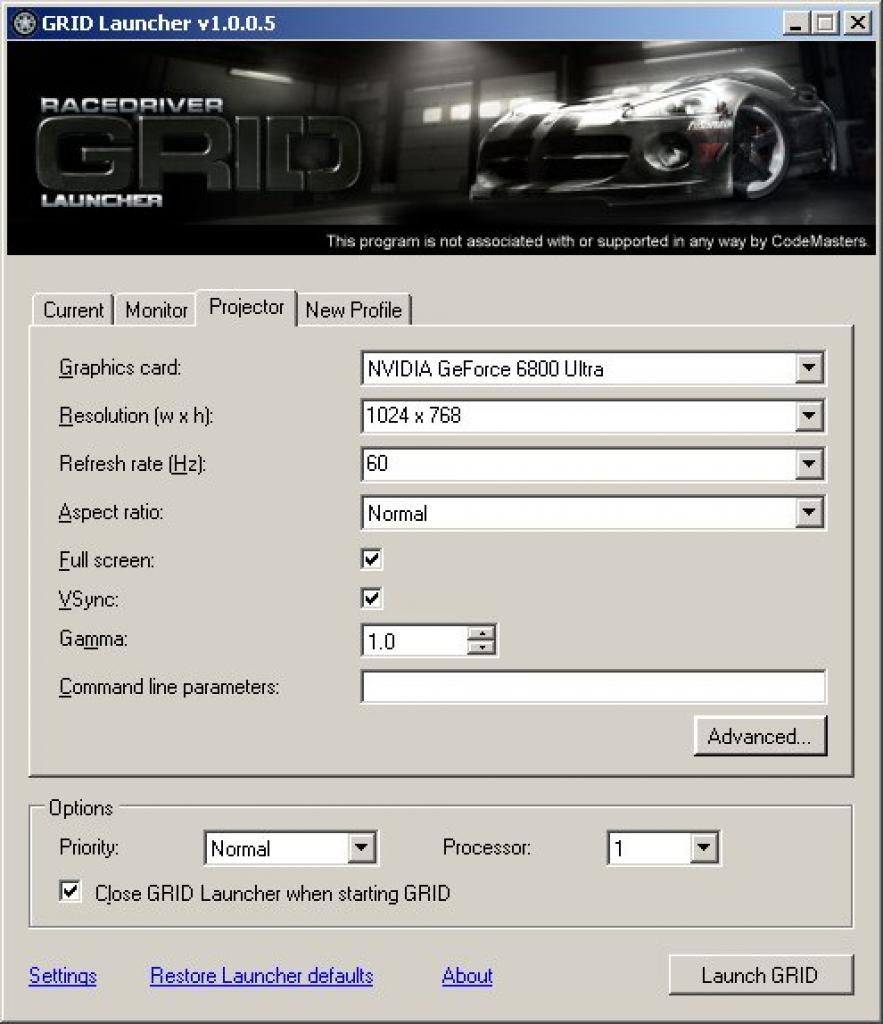The image size is (883, 1024).
Task: Open the New Profile tab
Action: (353, 310)
